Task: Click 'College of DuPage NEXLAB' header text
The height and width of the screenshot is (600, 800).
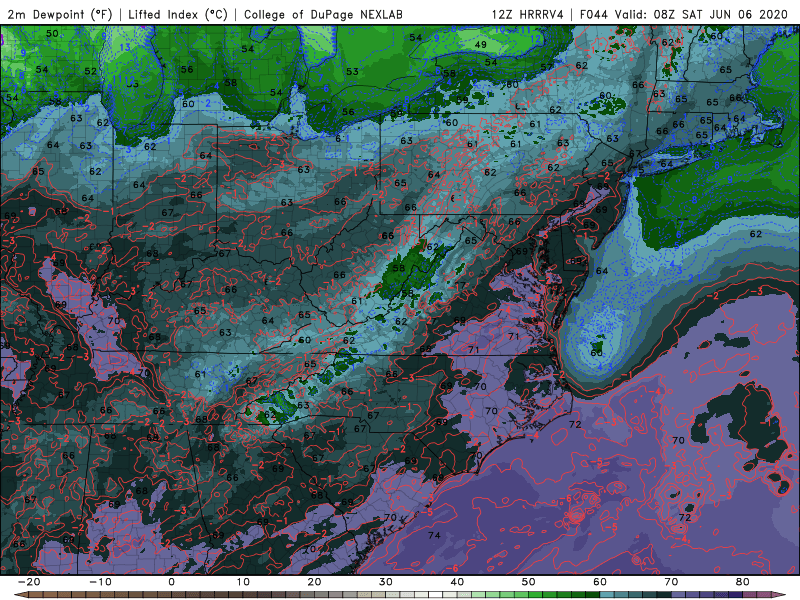Action: click(x=323, y=15)
